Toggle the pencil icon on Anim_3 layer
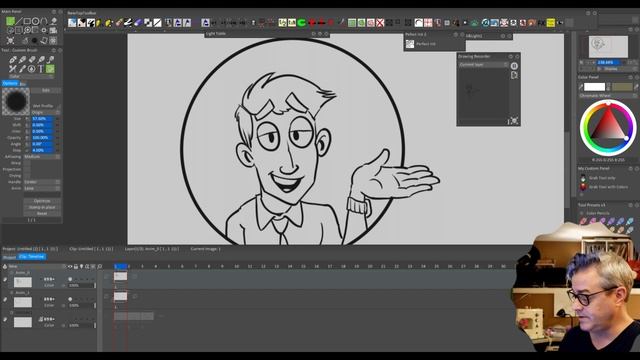The image size is (640, 360). [5, 280]
